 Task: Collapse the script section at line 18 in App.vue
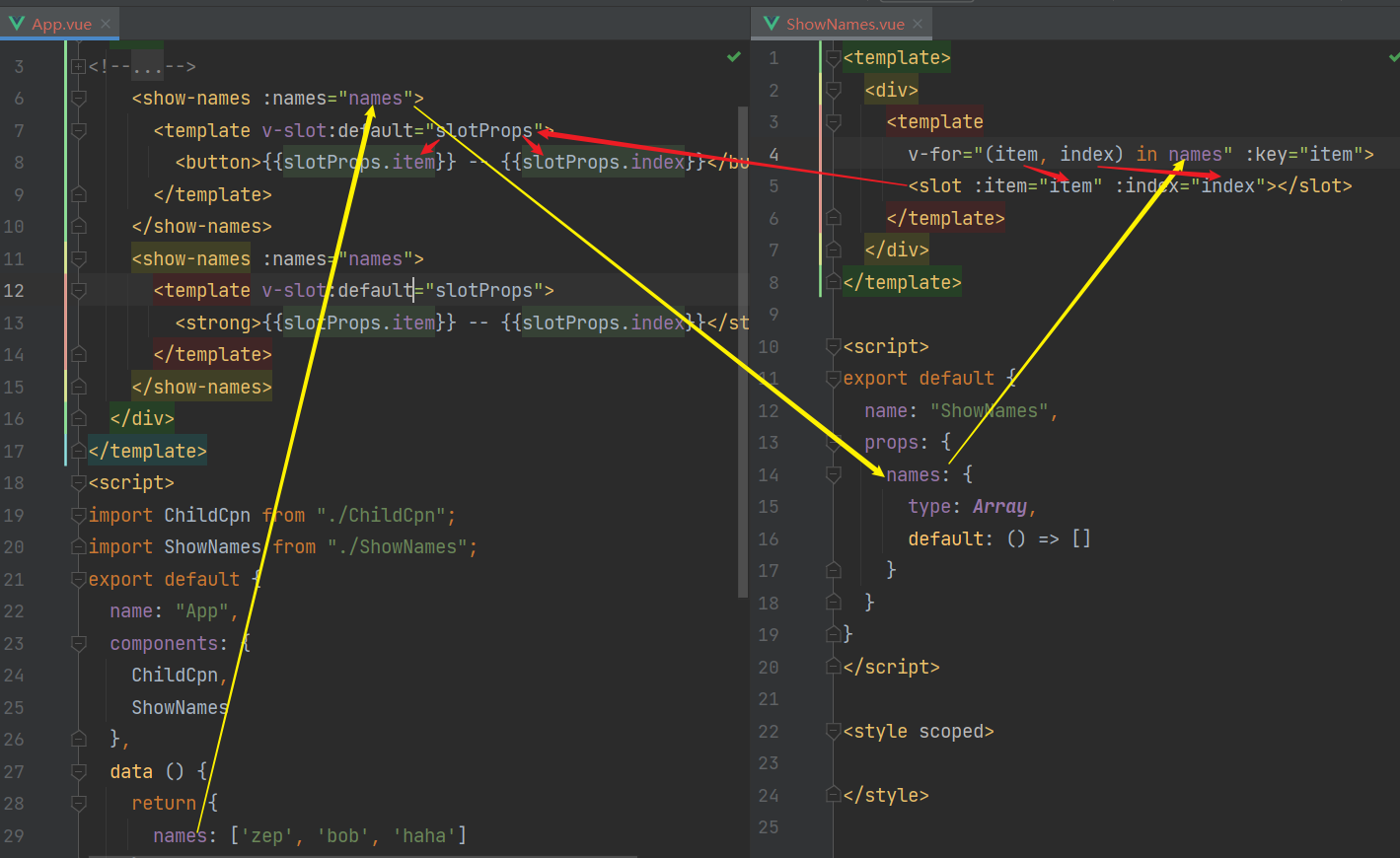tap(79, 483)
